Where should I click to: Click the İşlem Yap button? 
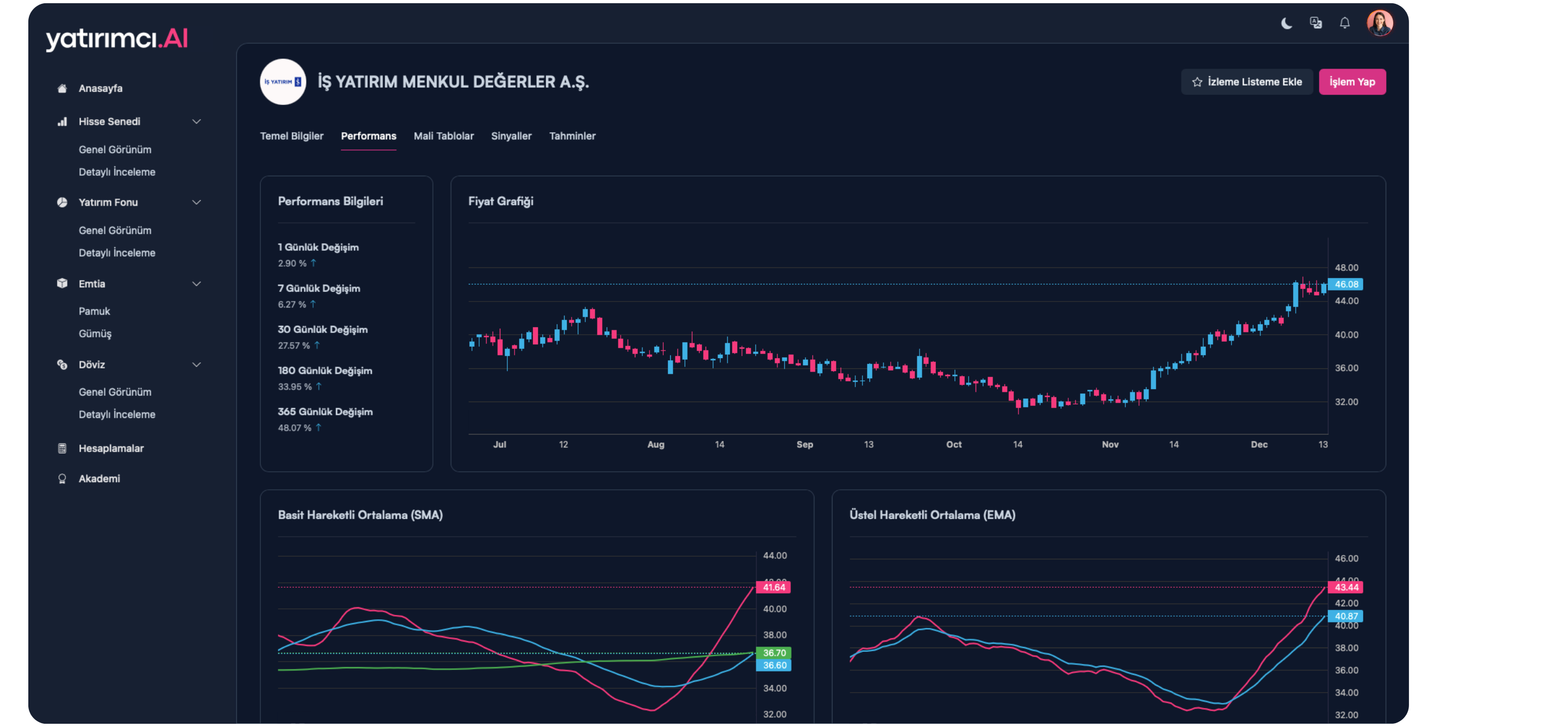tap(1352, 82)
